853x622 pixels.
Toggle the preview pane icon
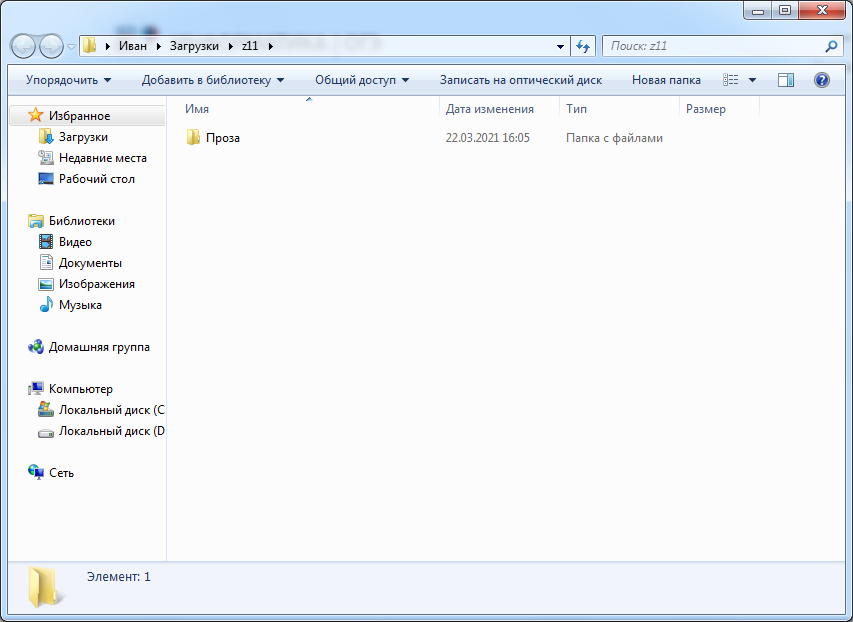point(786,80)
